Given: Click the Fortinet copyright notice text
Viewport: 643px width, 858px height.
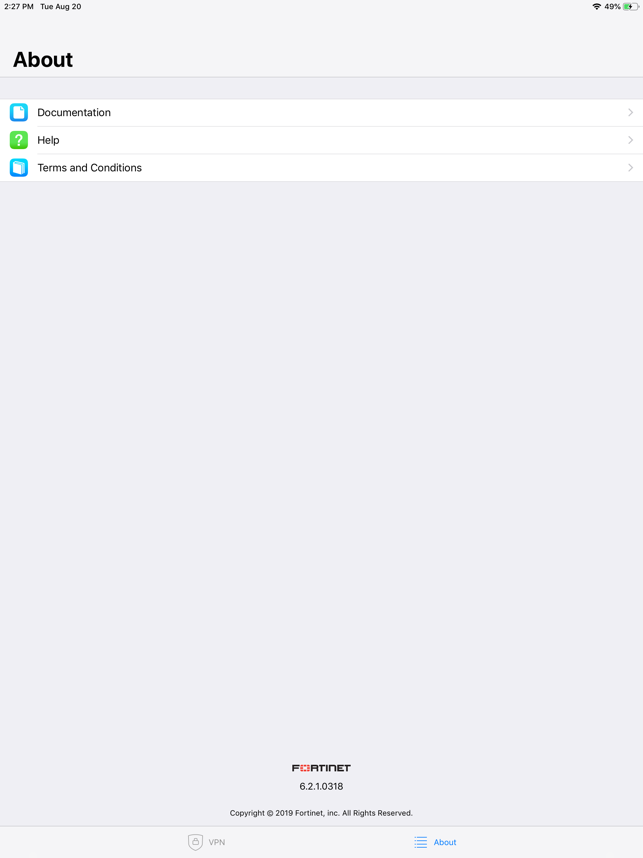Looking at the screenshot, I should [x=321, y=813].
